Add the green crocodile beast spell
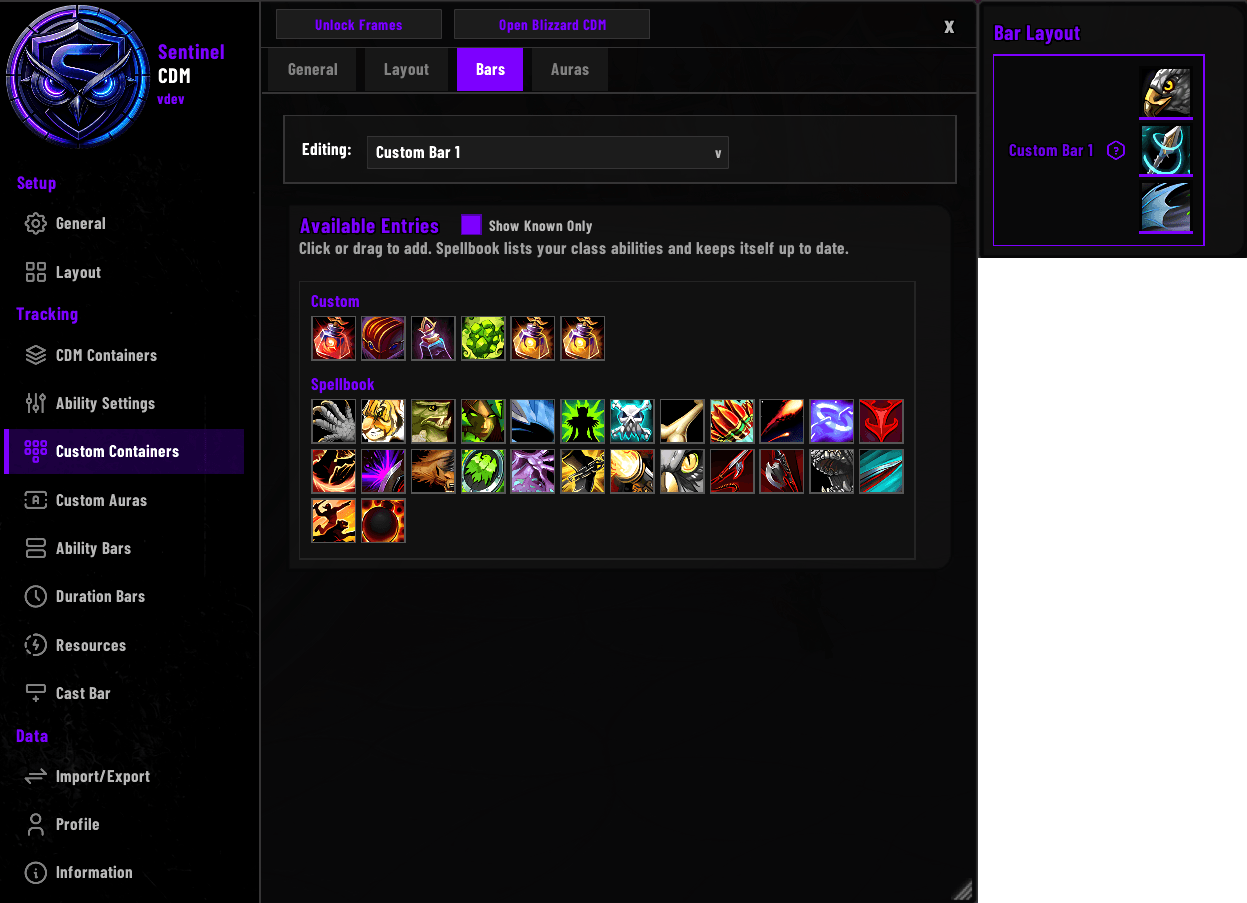Image resolution: width=1247 pixels, height=903 pixels. click(x=433, y=421)
